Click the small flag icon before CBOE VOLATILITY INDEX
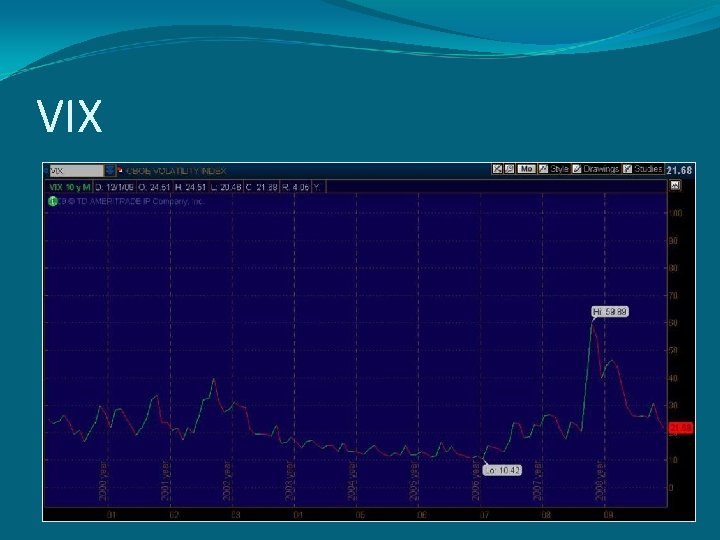This screenshot has height=540, width=720. click(x=120, y=170)
